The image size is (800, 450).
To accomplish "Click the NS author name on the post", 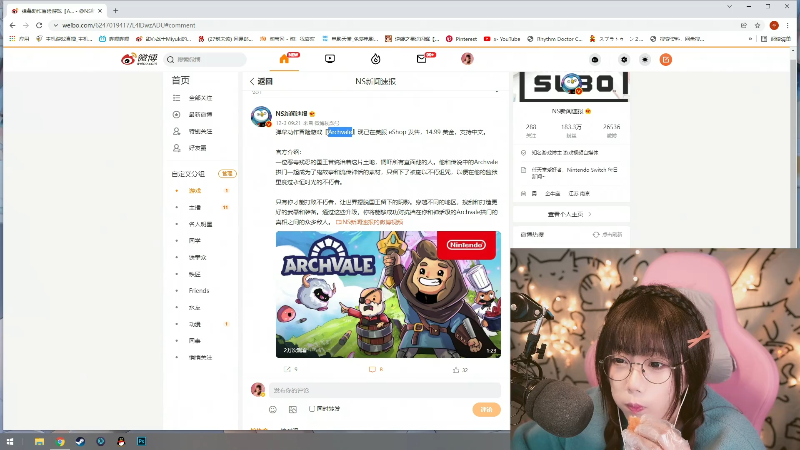I will [291, 113].
